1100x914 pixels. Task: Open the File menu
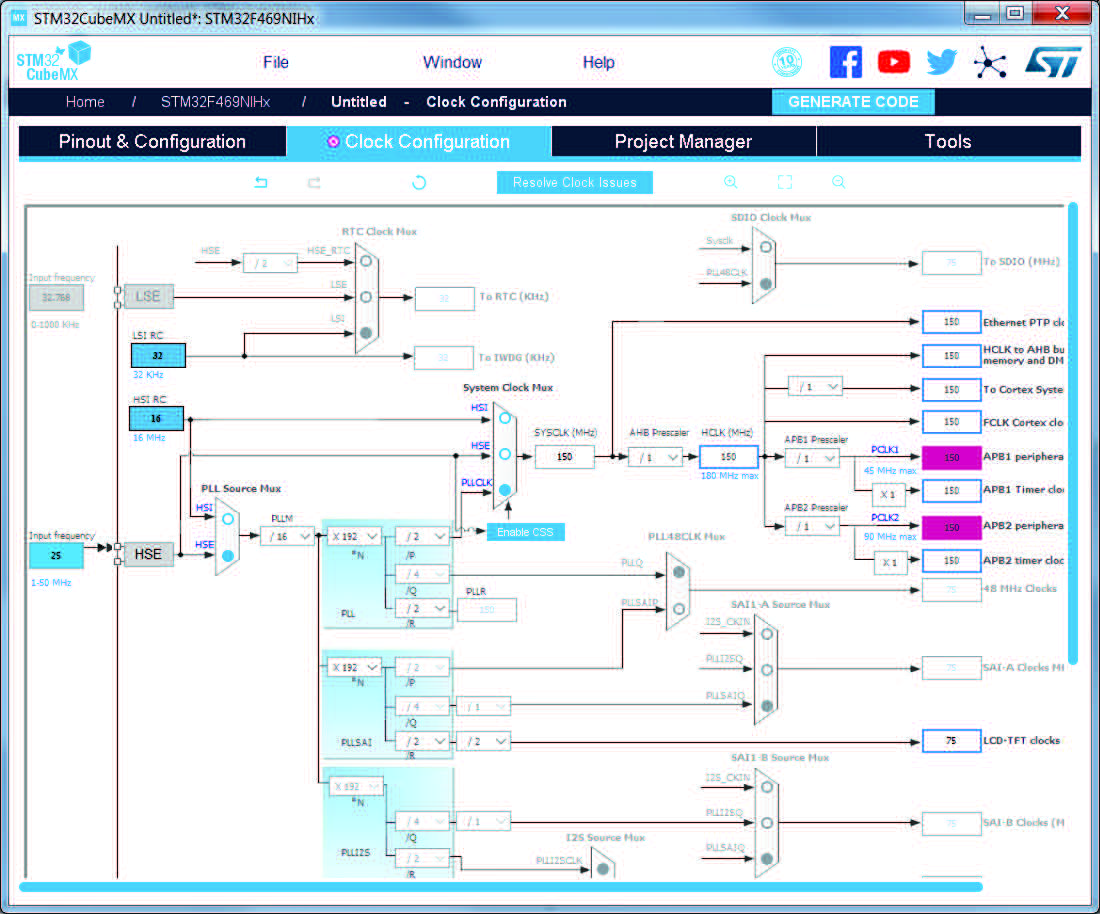click(276, 62)
